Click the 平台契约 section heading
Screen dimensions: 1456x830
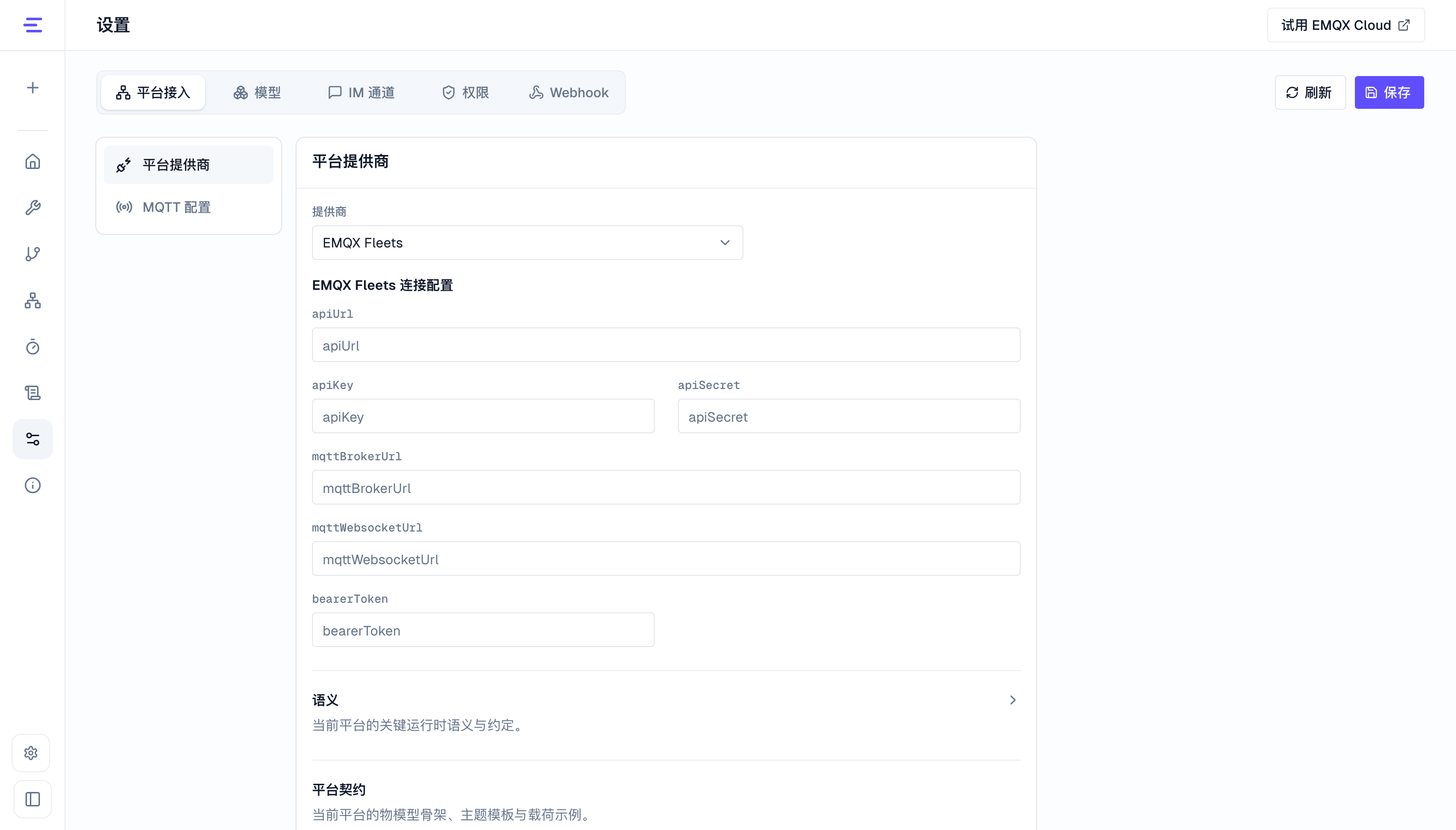pos(338,790)
